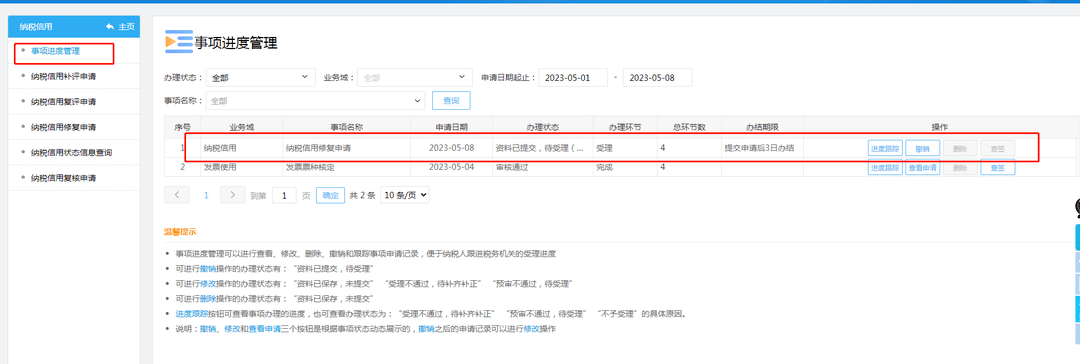Click 查看申请 for the 发票票种核定 row
1080x364 pixels.
(x=922, y=168)
